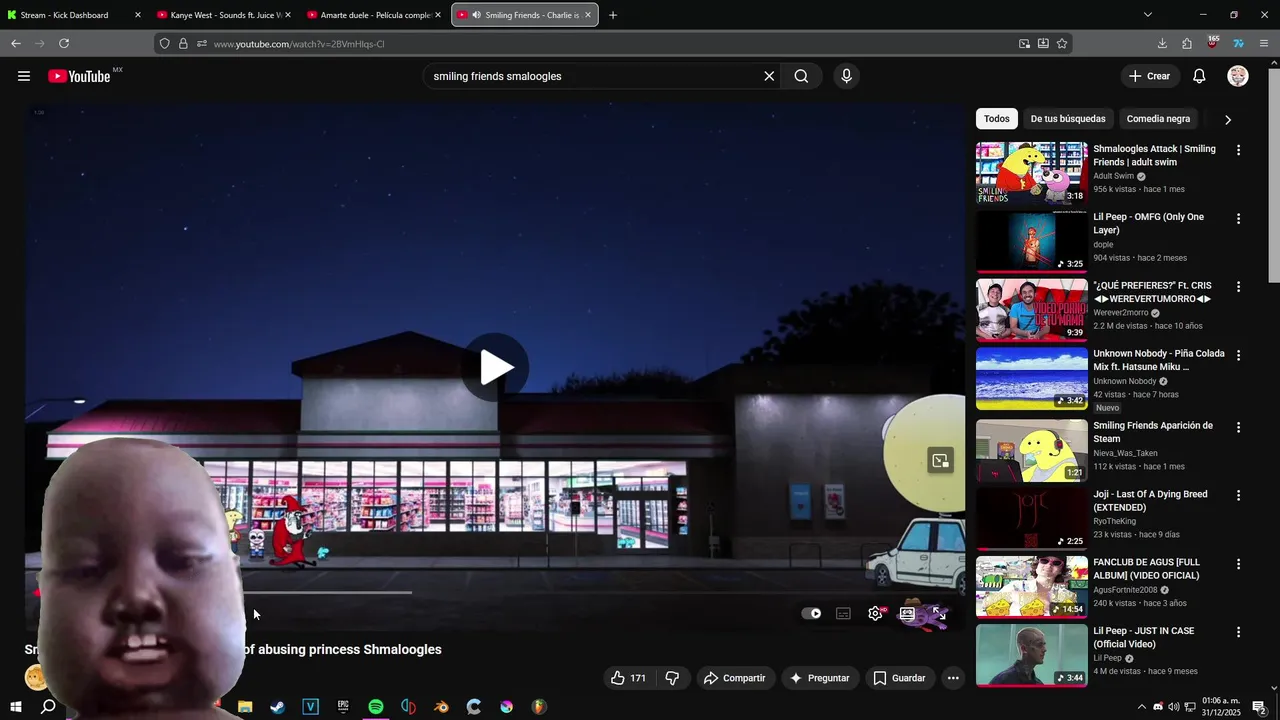
Task: Open Spotify from the taskbar
Action: (375, 707)
